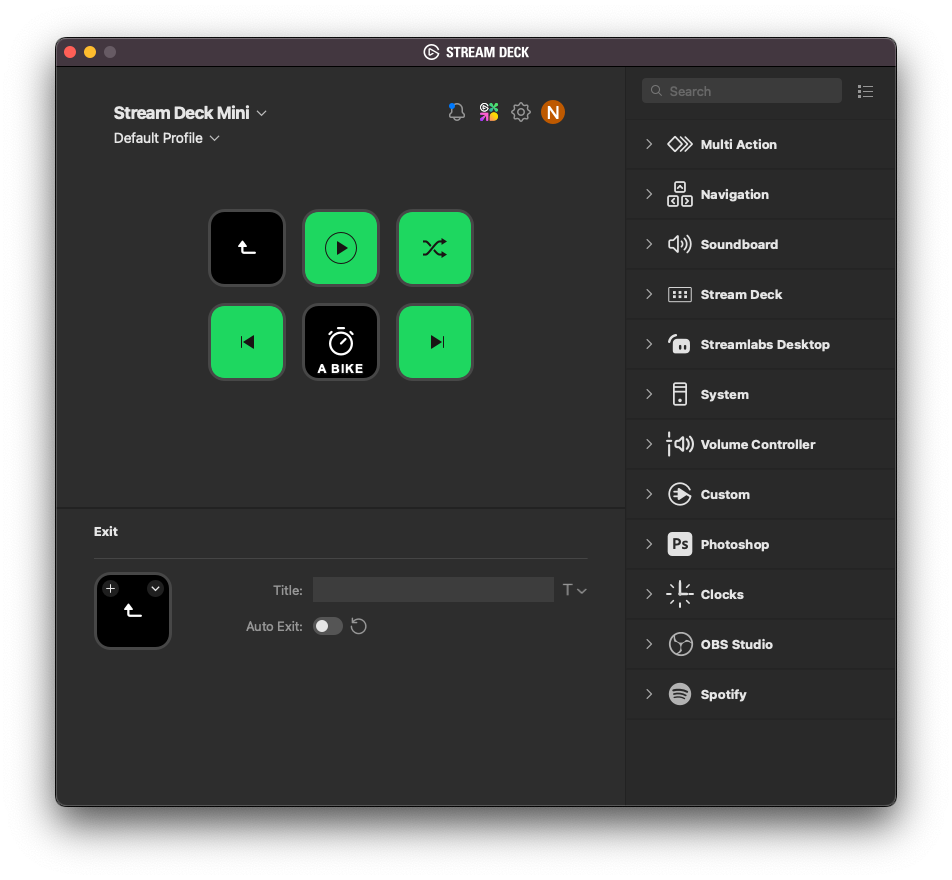This screenshot has width=952, height=880.
Task: Expand the Navigation category
Action: pyautogui.click(x=648, y=194)
